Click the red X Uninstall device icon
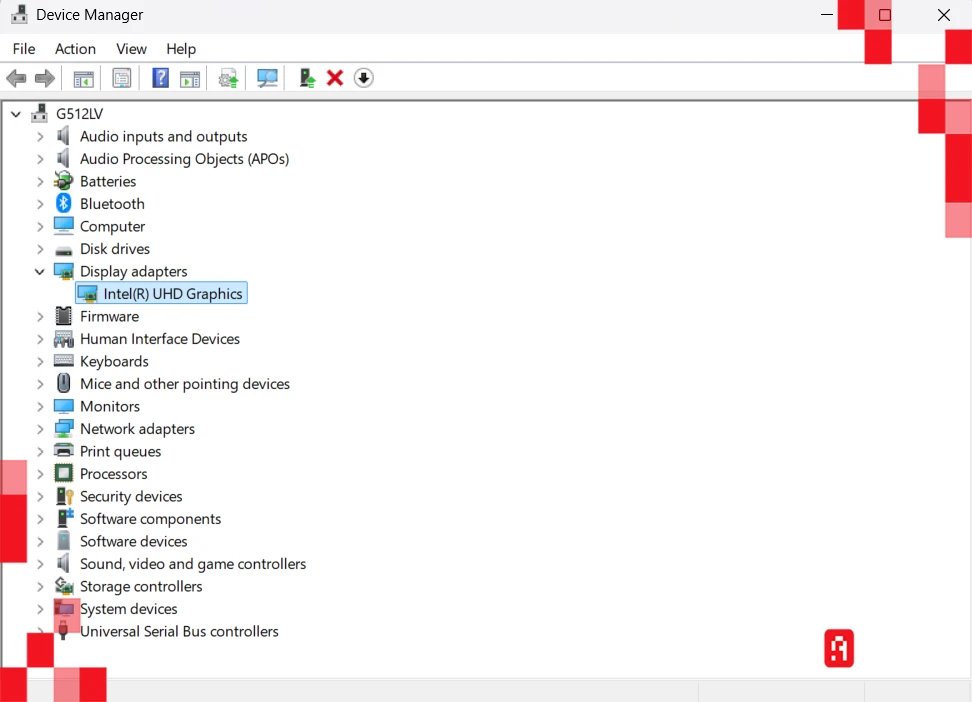 (x=335, y=78)
